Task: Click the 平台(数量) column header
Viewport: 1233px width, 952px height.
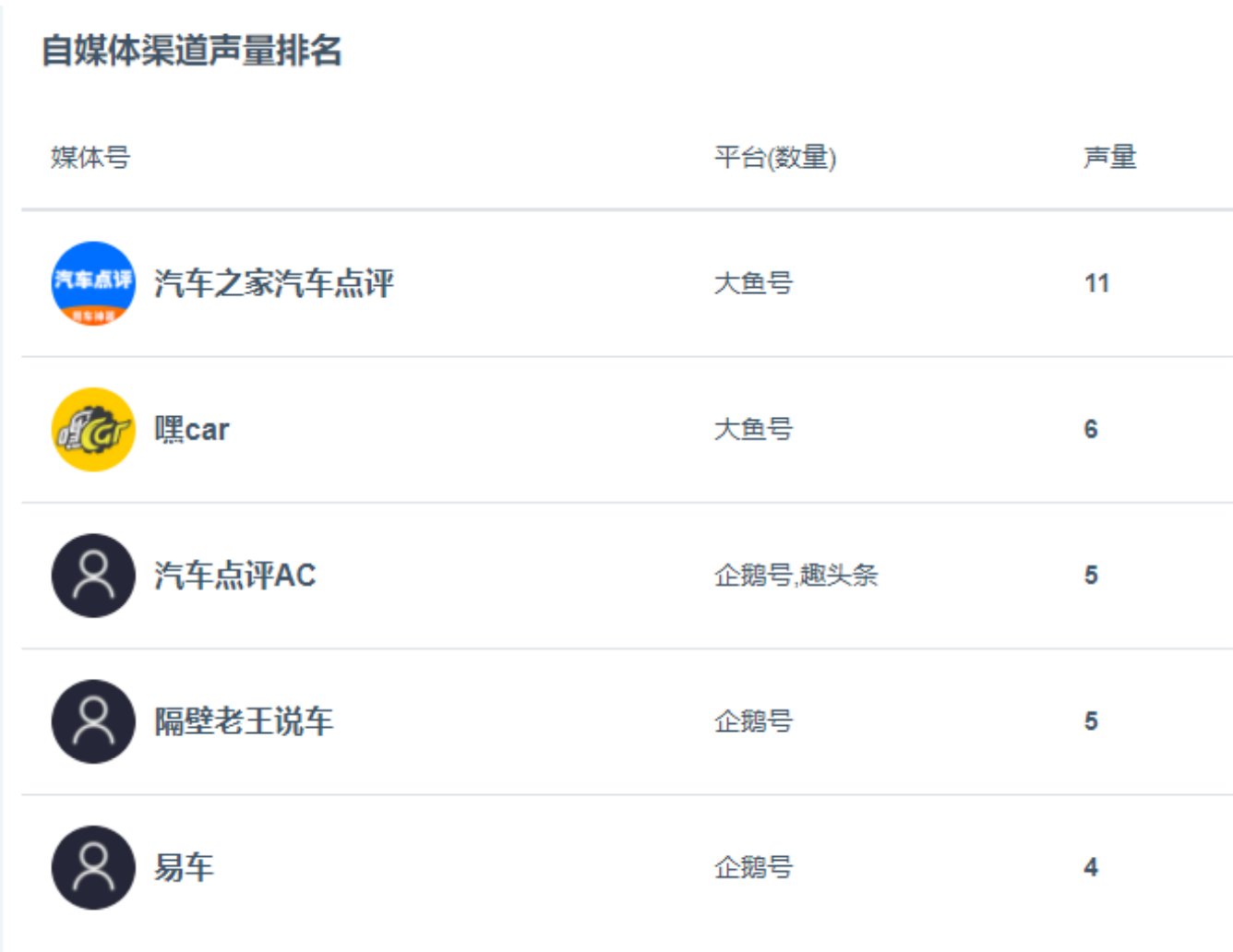Action: [x=775, y=158]
